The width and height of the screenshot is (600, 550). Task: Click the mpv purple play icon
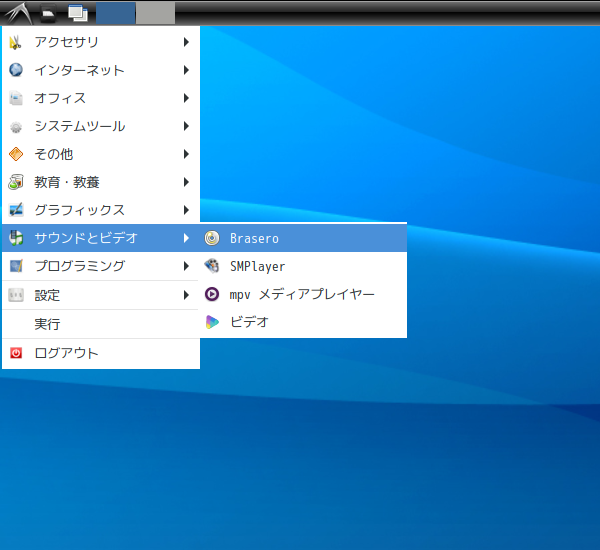pos(212,294)
